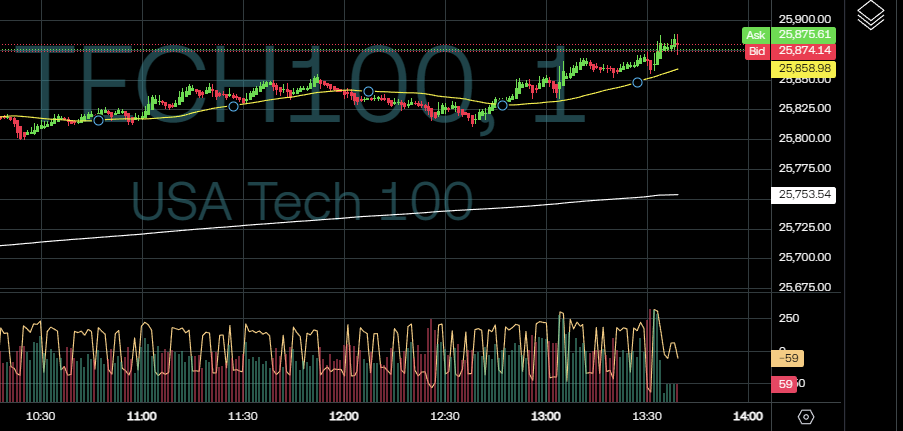
Task: Click the 25,900.00 price axis label
Action: (805, 18)
